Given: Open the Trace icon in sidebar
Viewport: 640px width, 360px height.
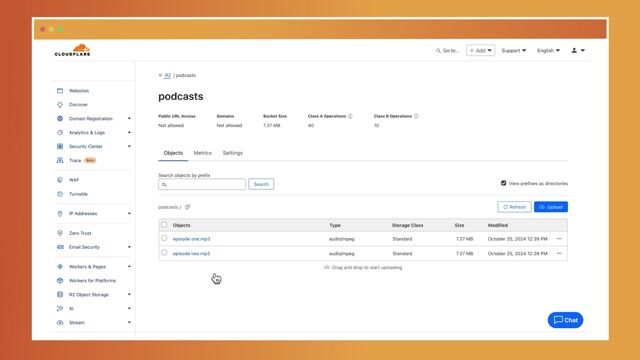Looking at the screenshot, I should (x=60, y=160).
